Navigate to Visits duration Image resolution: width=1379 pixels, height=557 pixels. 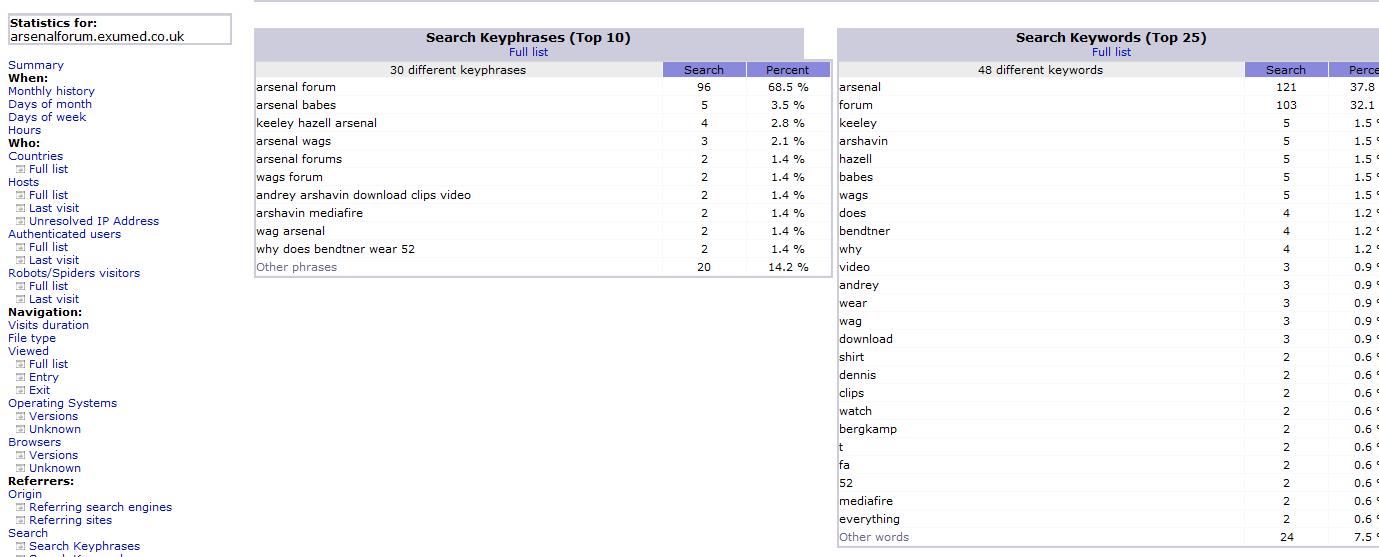point(48,325)
